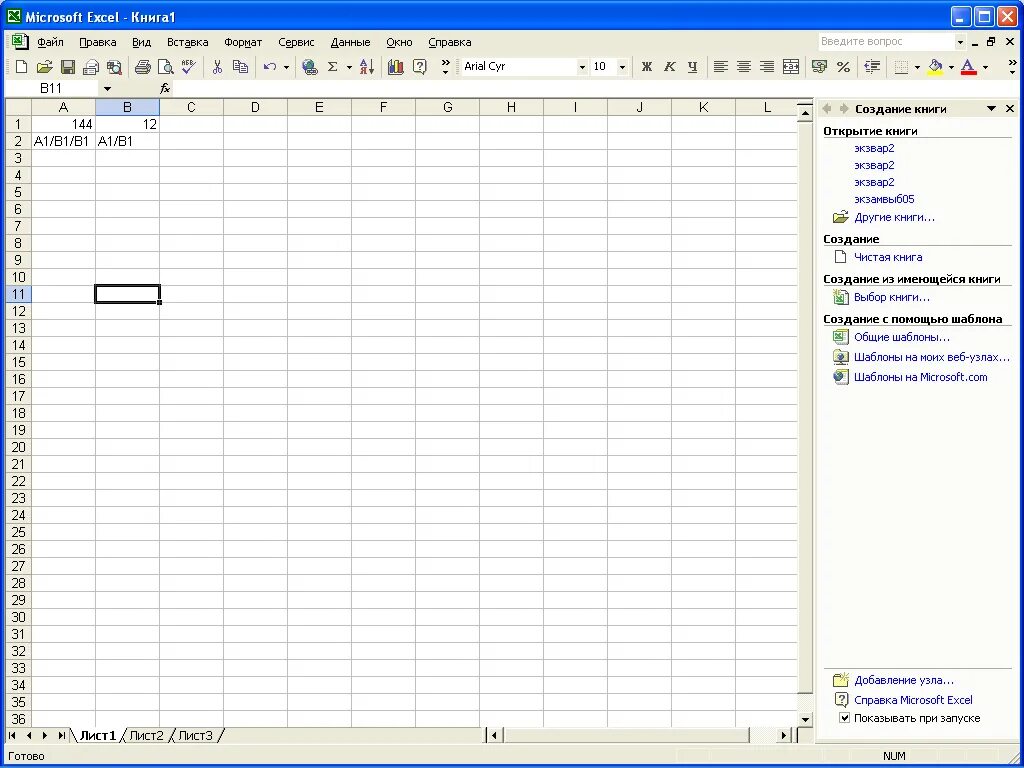Open Excel help question-mark icon
Viewport: 1024px width, 768px height.
click(x=419, y=67)
